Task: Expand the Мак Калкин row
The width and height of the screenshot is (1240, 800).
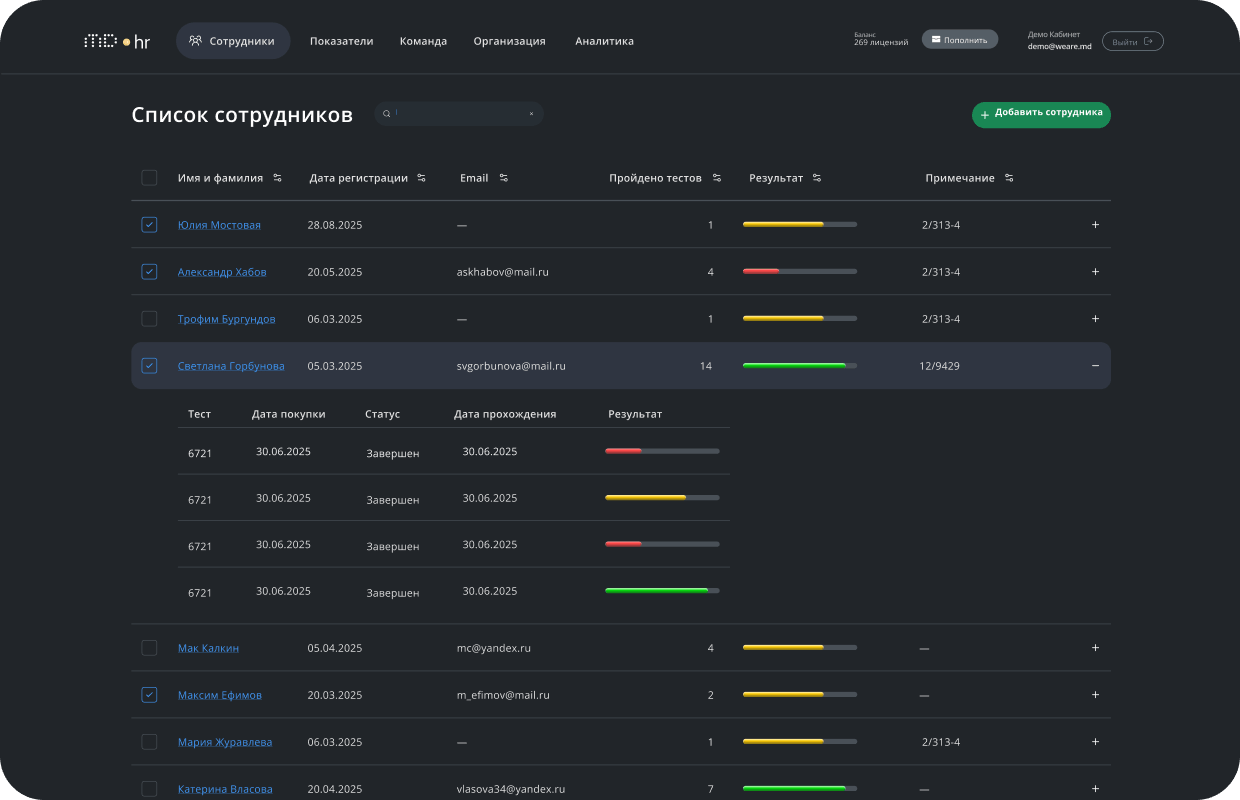Action: pos(1095,648)
